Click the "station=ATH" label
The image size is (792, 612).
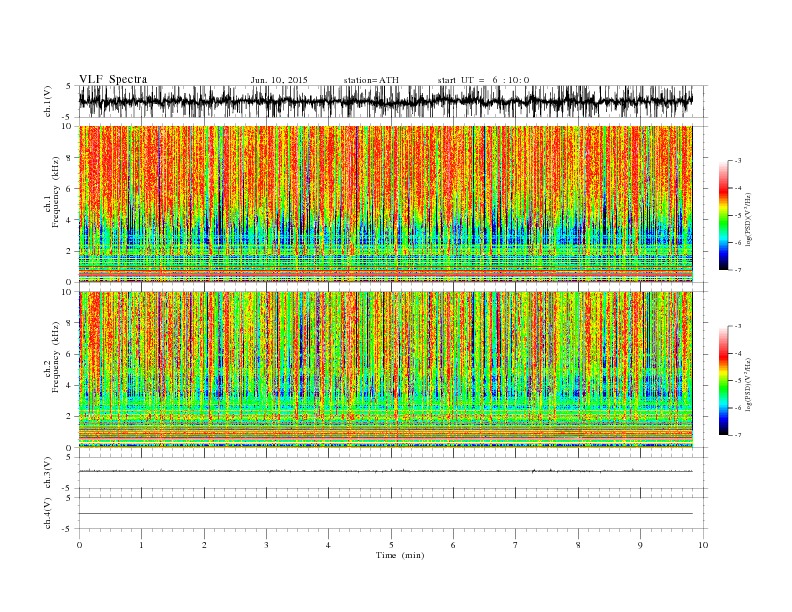point(371,80)
